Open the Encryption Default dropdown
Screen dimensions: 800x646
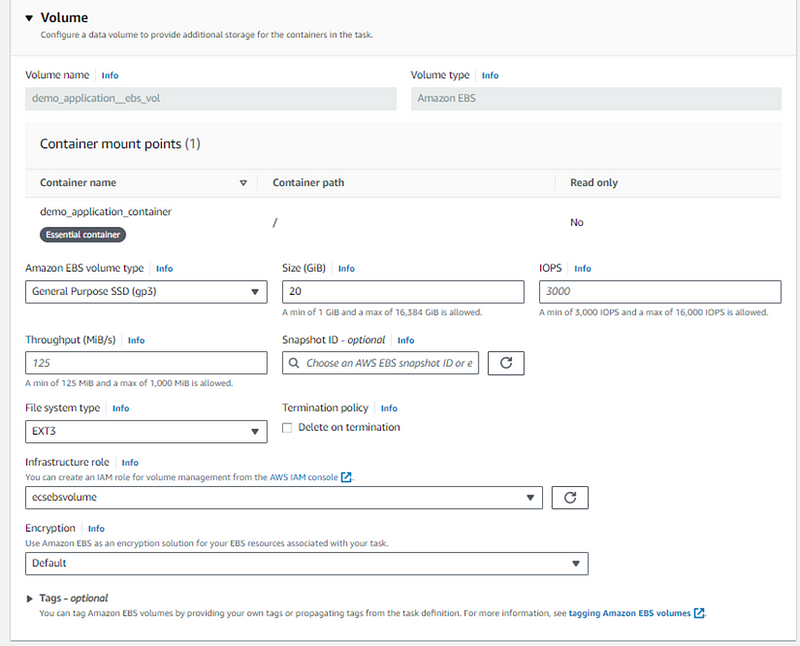point(307,563)
